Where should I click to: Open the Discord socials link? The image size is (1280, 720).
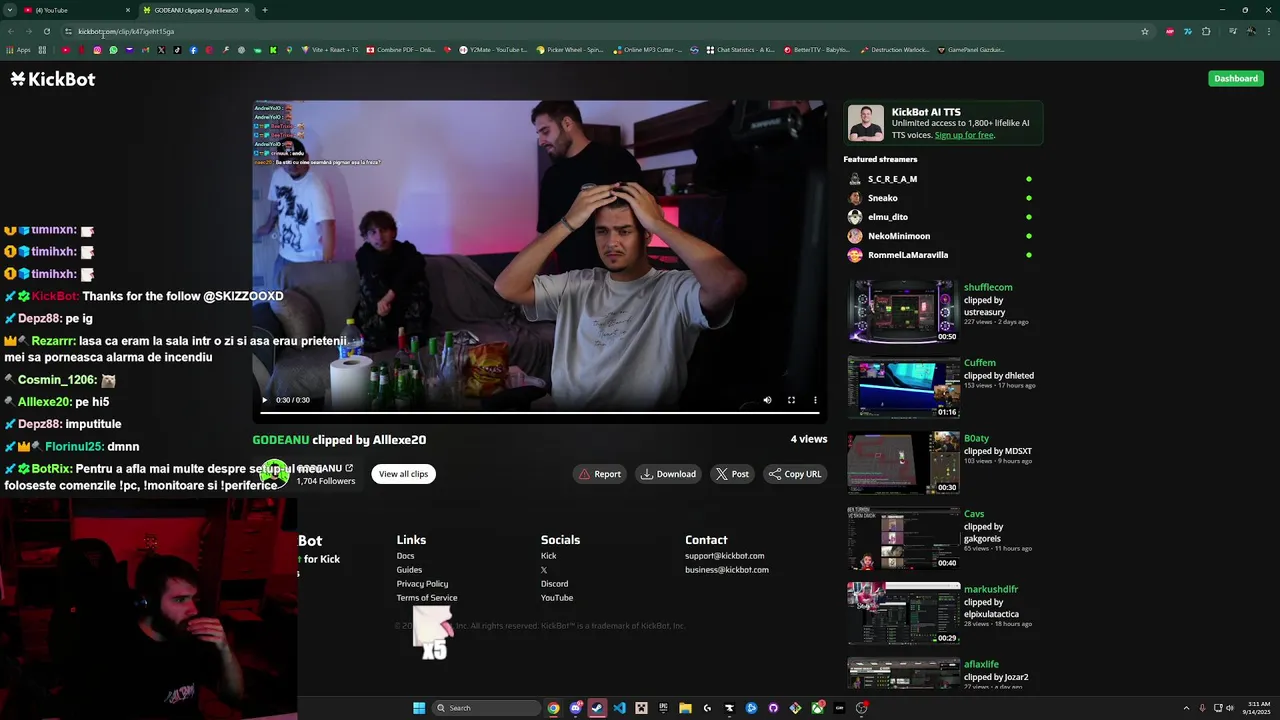(x=554, y=584)
